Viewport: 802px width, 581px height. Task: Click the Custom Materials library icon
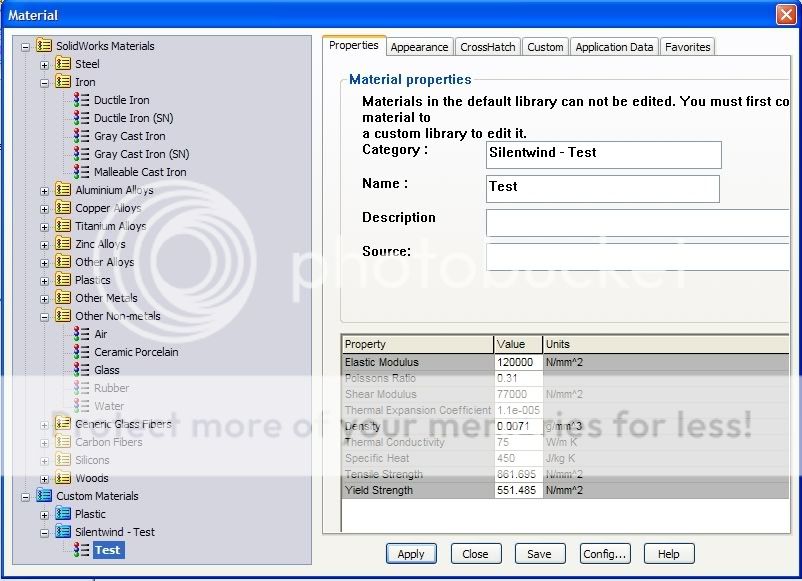point(44,496)
